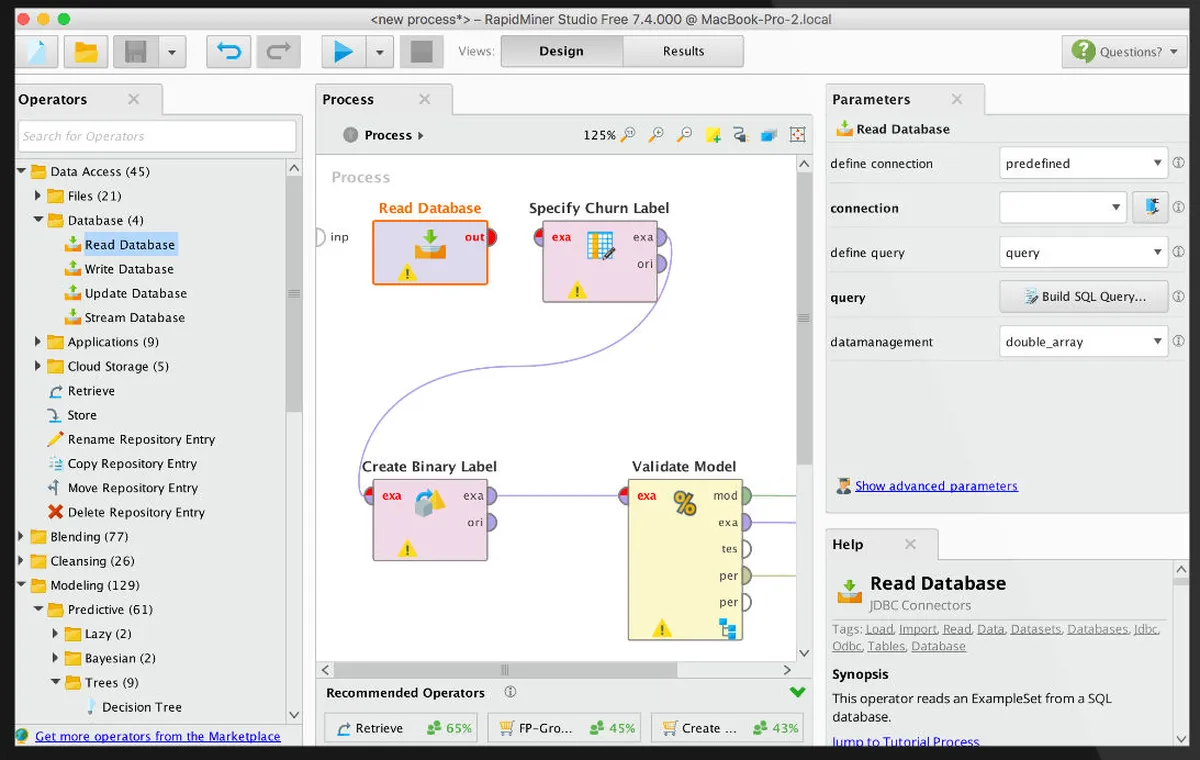The image size is (1200, 760).
Task: Click the auto-fit process size icon
Action: (797, 135)
